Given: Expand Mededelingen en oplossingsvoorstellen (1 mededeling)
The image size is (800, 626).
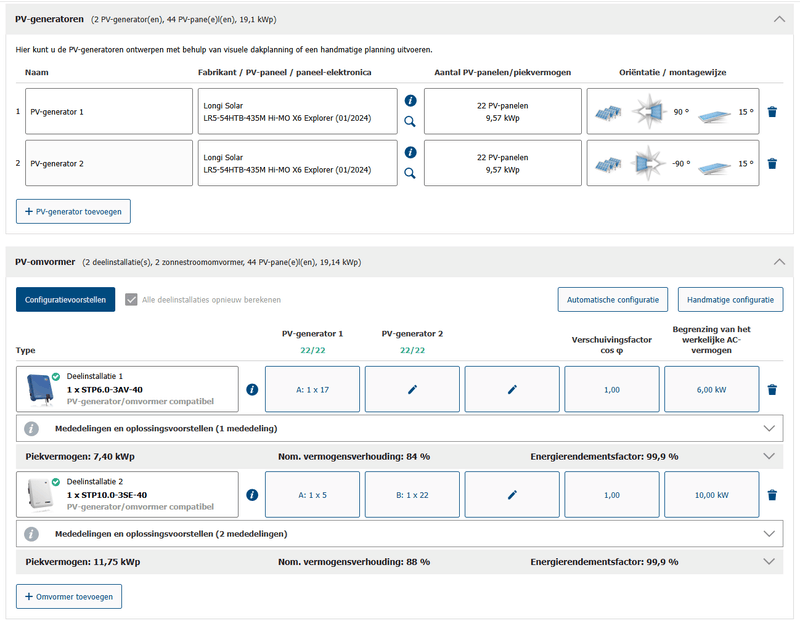Looking at the screenshot, I should [399, 429].
